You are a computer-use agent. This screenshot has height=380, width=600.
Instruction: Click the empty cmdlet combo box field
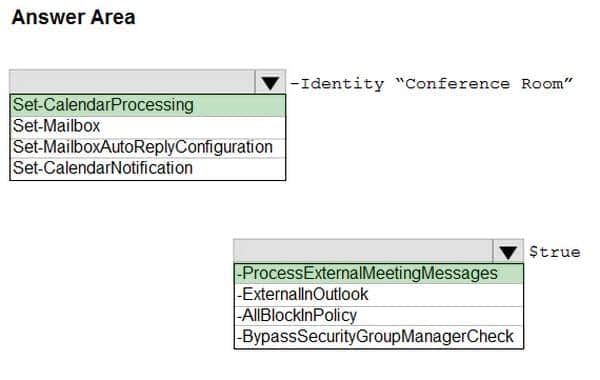132,82
